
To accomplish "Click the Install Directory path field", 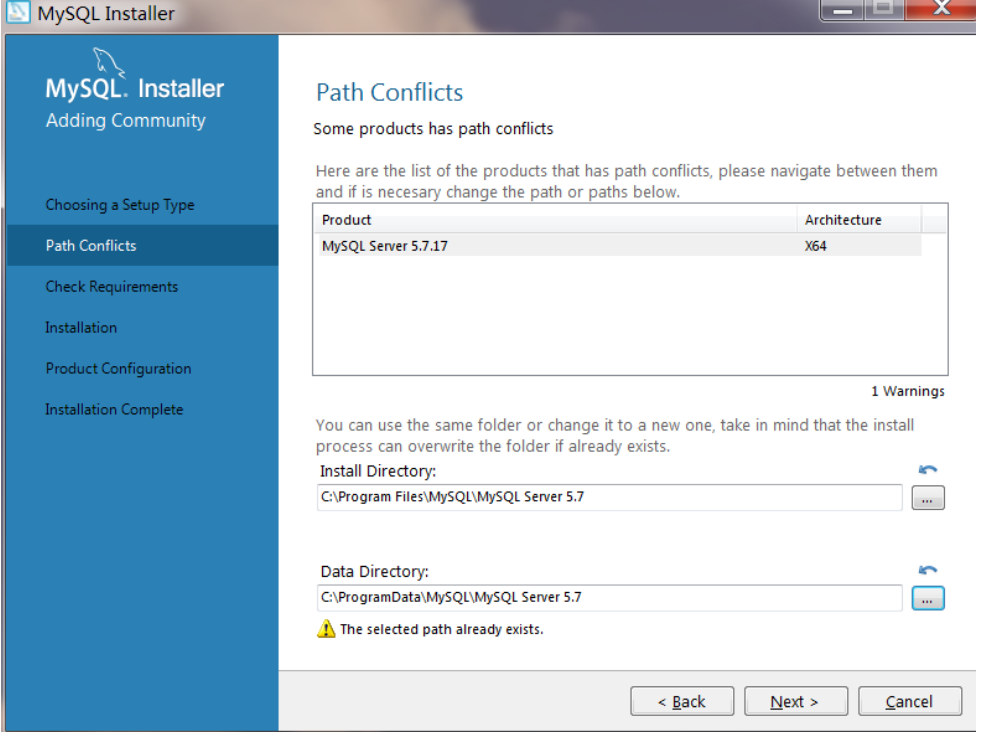I will pos(609,498).
